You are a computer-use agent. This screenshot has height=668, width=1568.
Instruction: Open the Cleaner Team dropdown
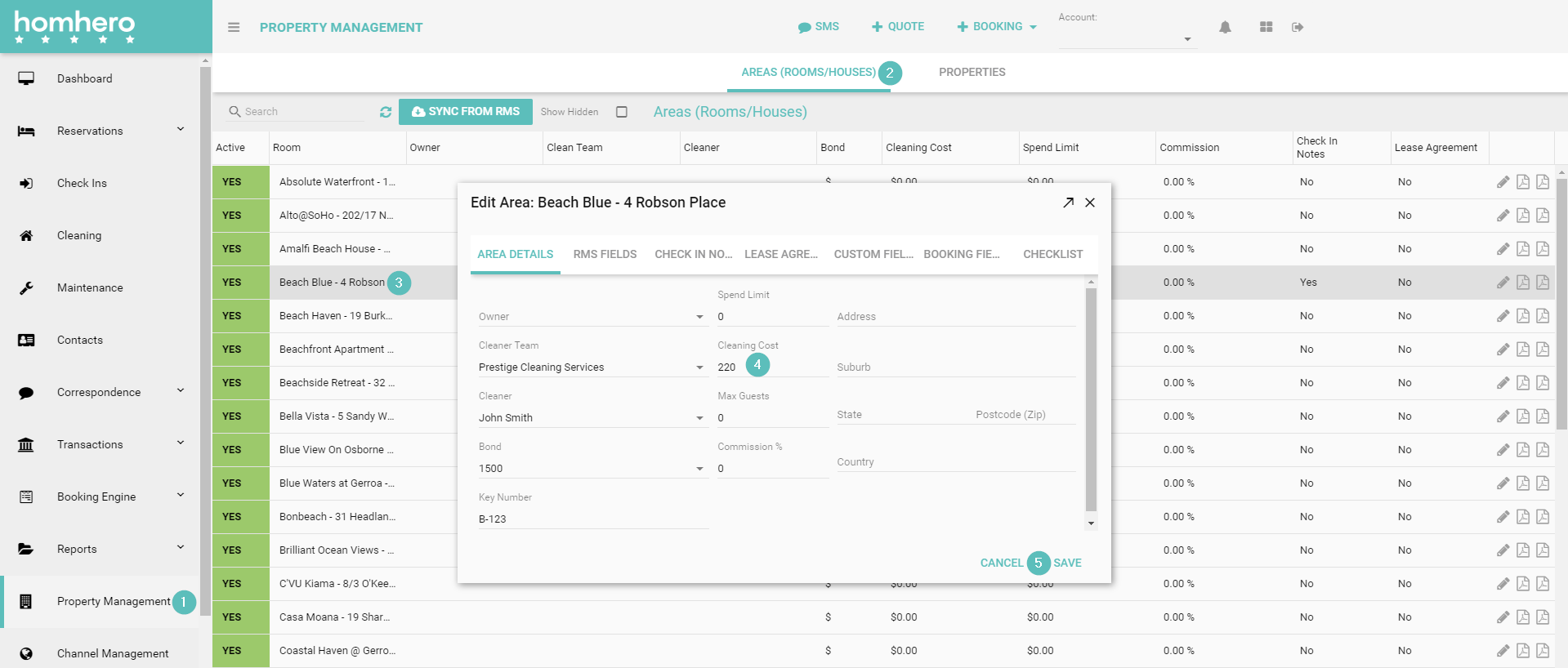point(699,367)
